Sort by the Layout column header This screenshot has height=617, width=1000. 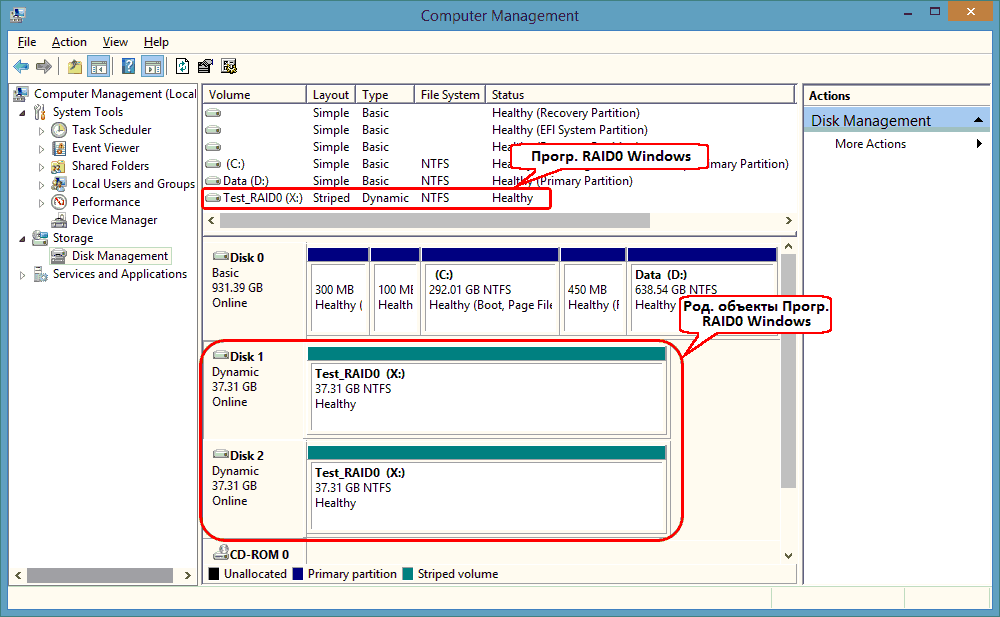tap(331, 94)
